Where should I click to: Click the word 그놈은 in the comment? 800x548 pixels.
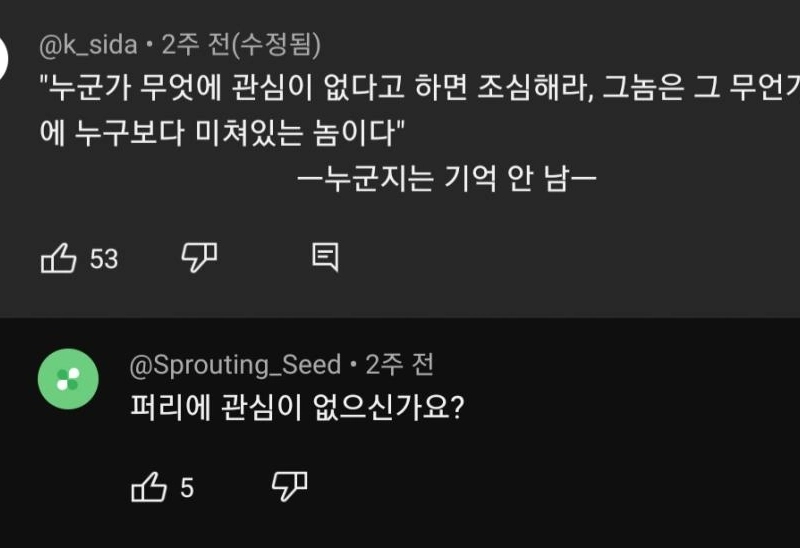click(639, 89)
